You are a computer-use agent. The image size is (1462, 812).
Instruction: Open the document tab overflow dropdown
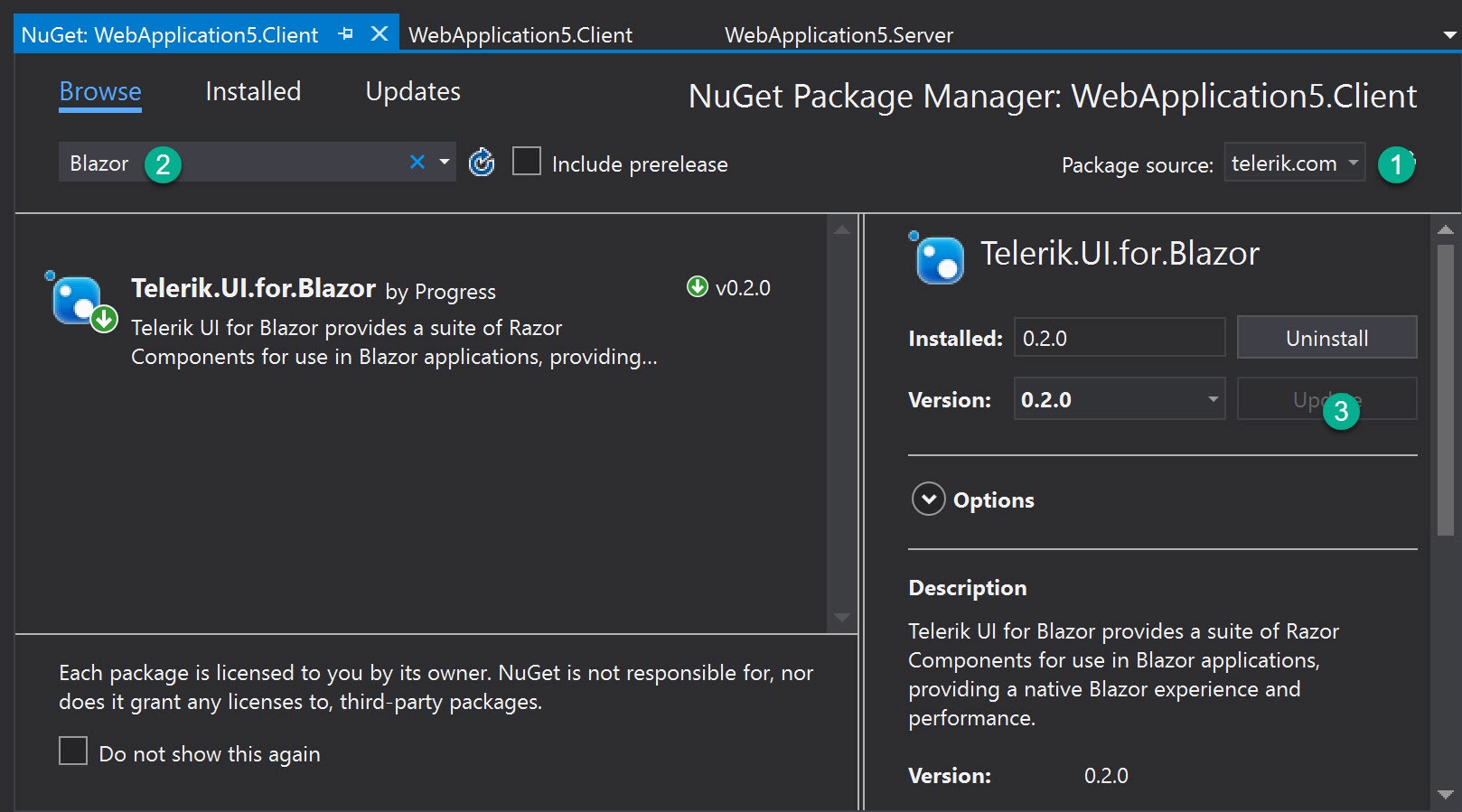click(1449, 35)
